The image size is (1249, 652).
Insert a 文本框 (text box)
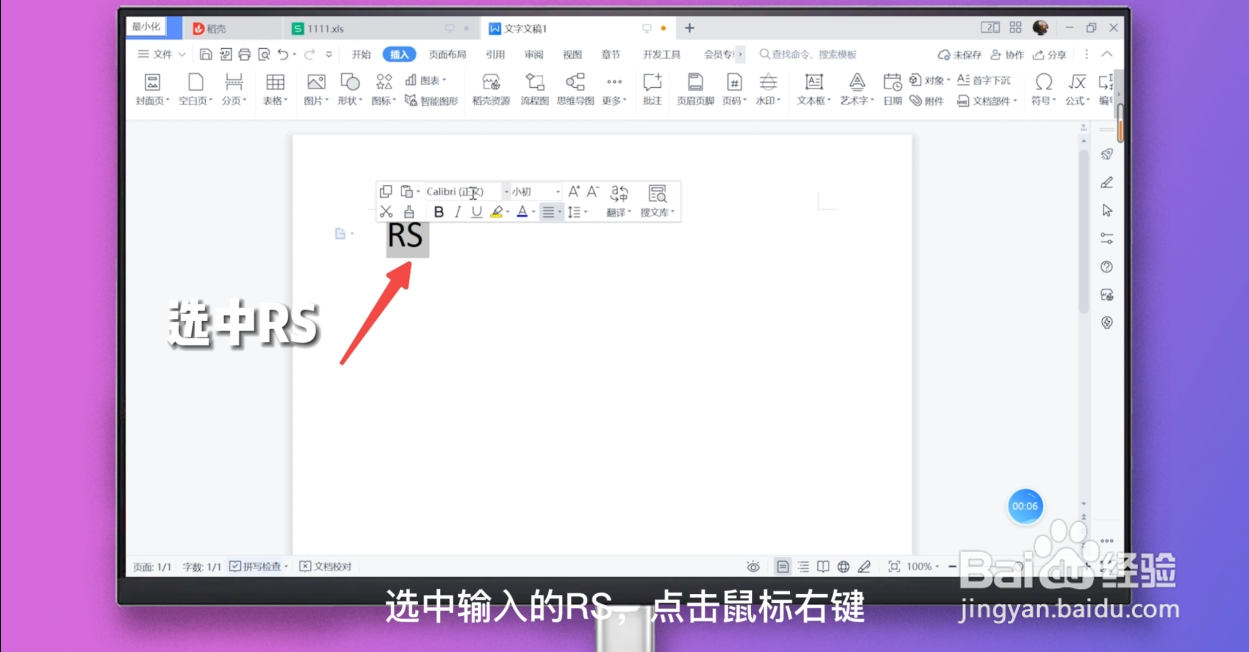pyautogui.click(x=813, y=88)
